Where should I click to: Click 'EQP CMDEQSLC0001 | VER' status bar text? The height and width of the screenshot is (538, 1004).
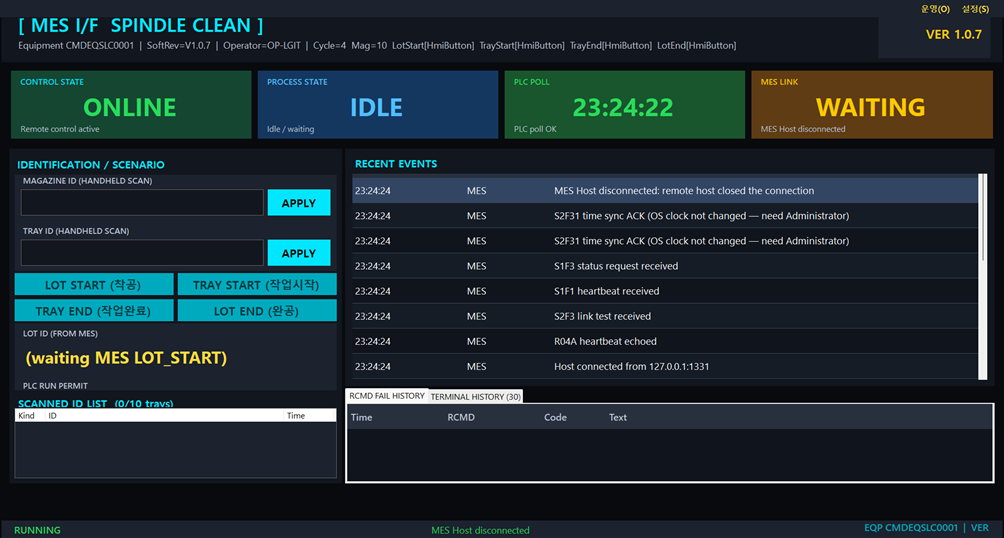point(927,528)
